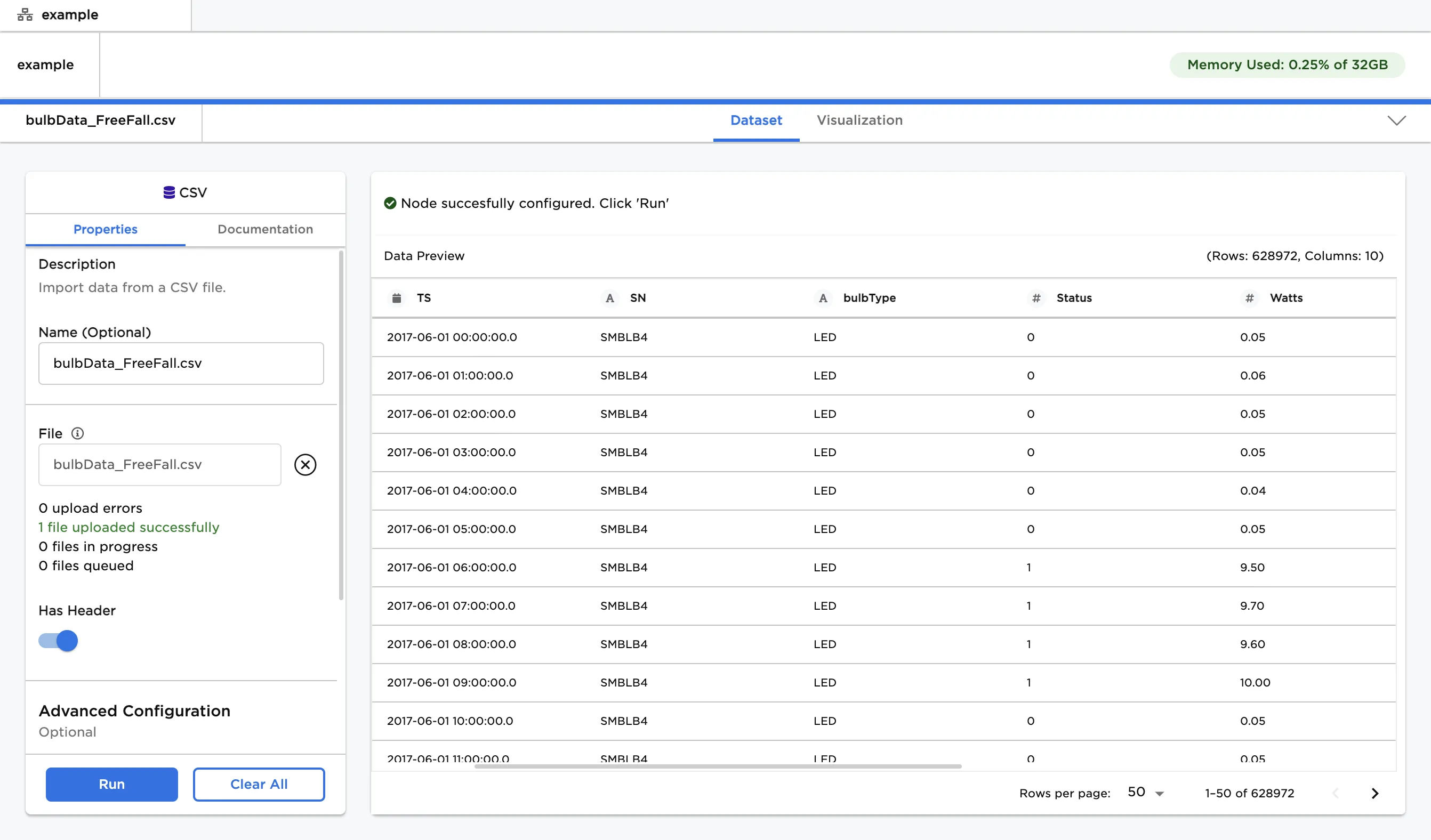Click the Name (Optional) input field

point(181,364)
